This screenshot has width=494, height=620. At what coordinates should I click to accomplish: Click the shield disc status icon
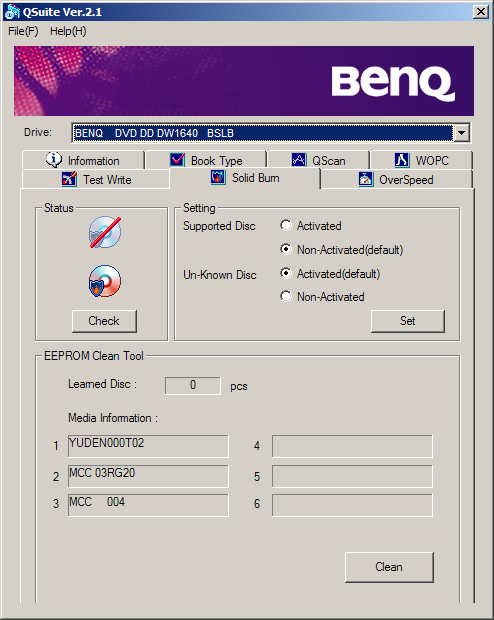105,281
